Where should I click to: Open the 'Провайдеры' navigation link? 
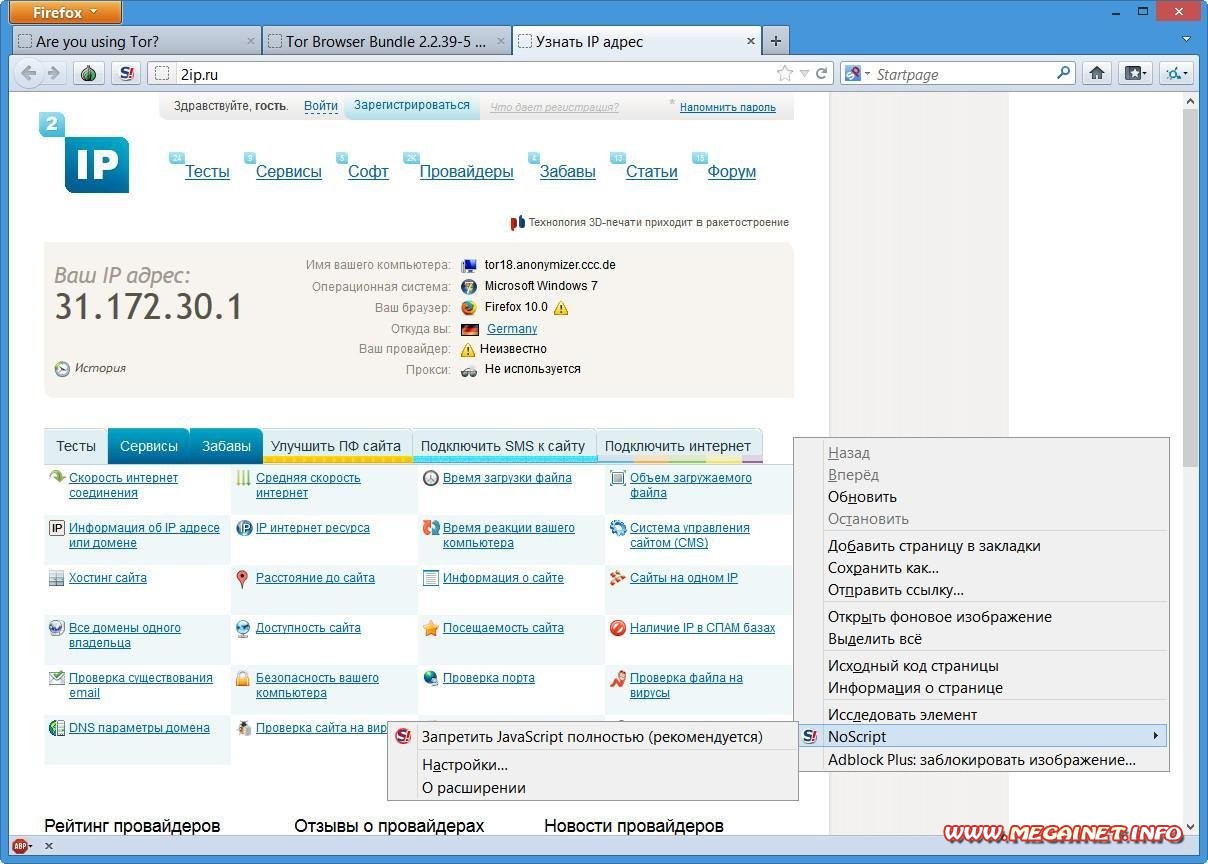(x=466, y=172)
